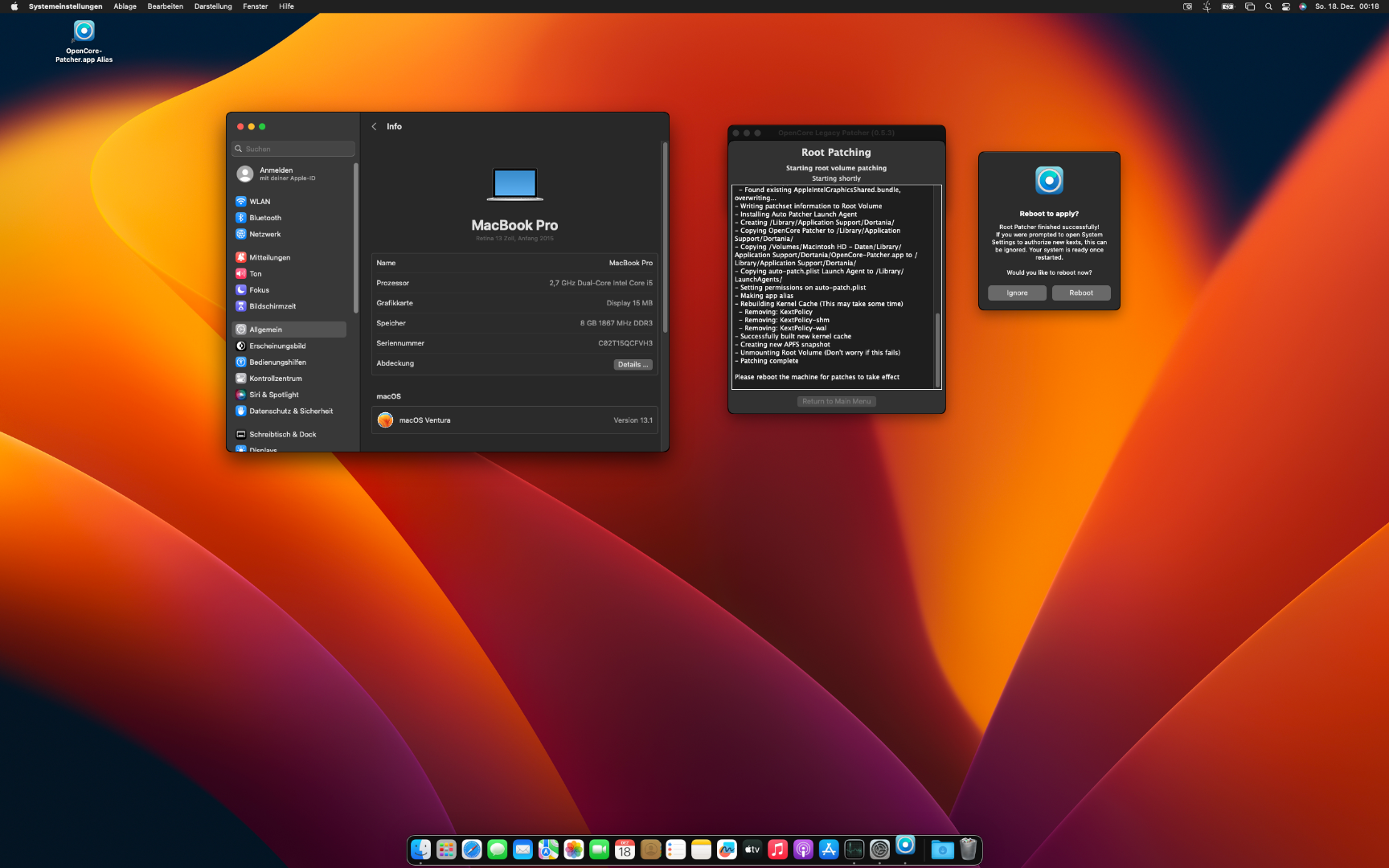
Task: Go back using Info back chevron
Action: 375,127
